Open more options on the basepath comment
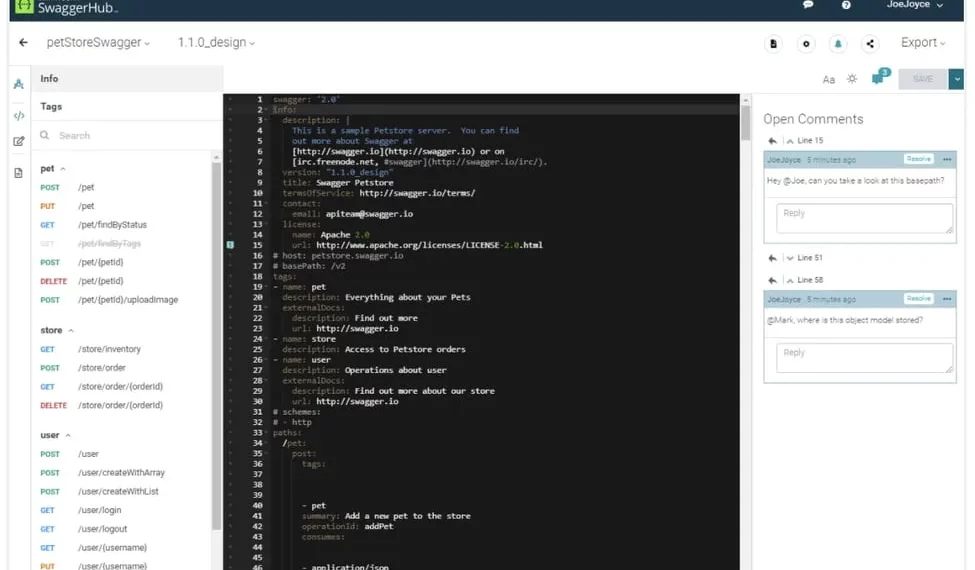The width and height of the screenshot is (975, 570). click(947, 160)
